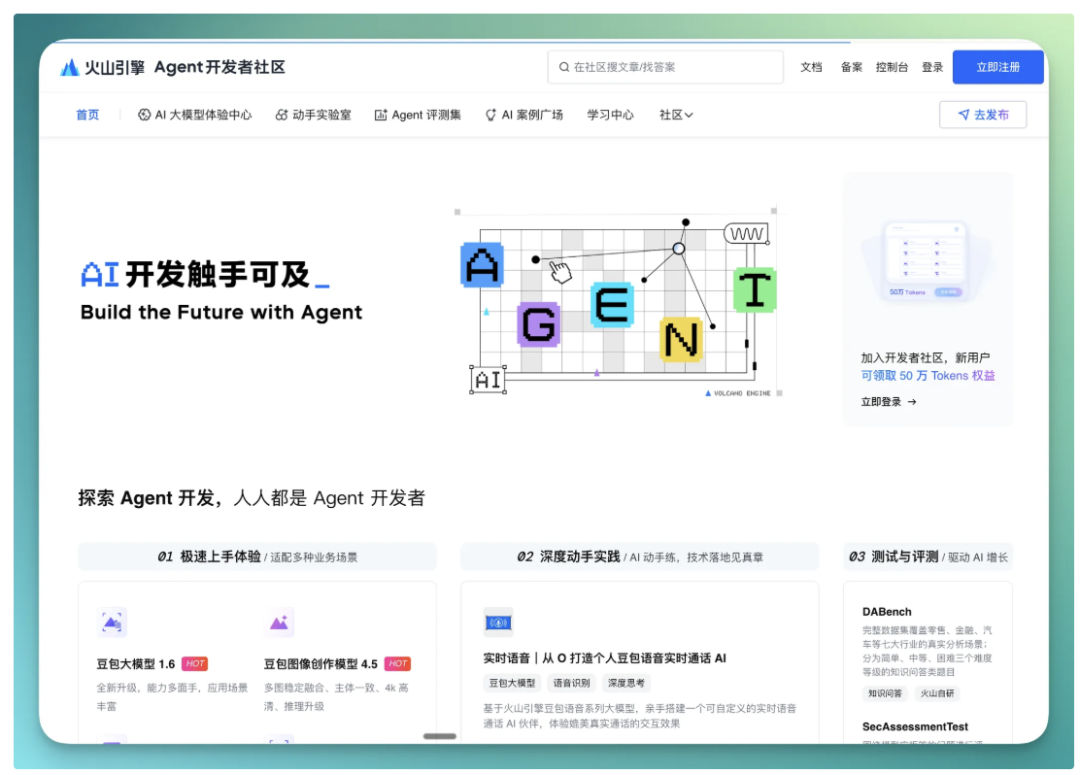1080x775 pixels.
Task: Open the SecAssessmentTest entry
Action: click(x=915, y=727)
